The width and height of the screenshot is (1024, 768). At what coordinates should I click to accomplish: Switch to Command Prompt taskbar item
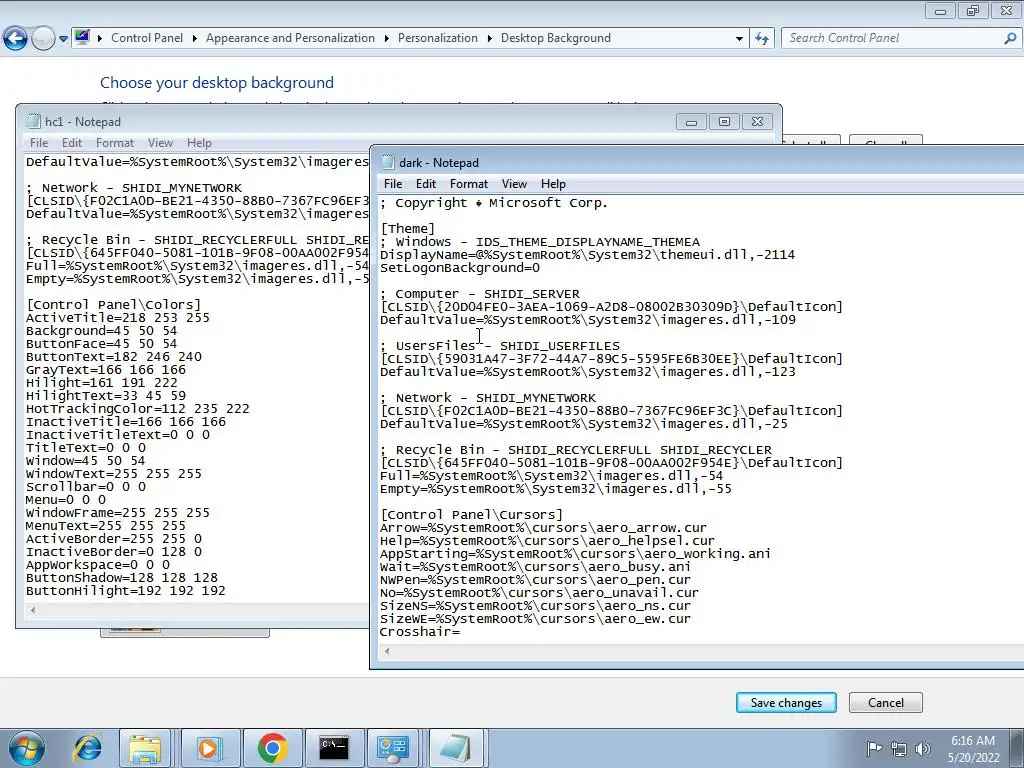(x=334, y=748)
